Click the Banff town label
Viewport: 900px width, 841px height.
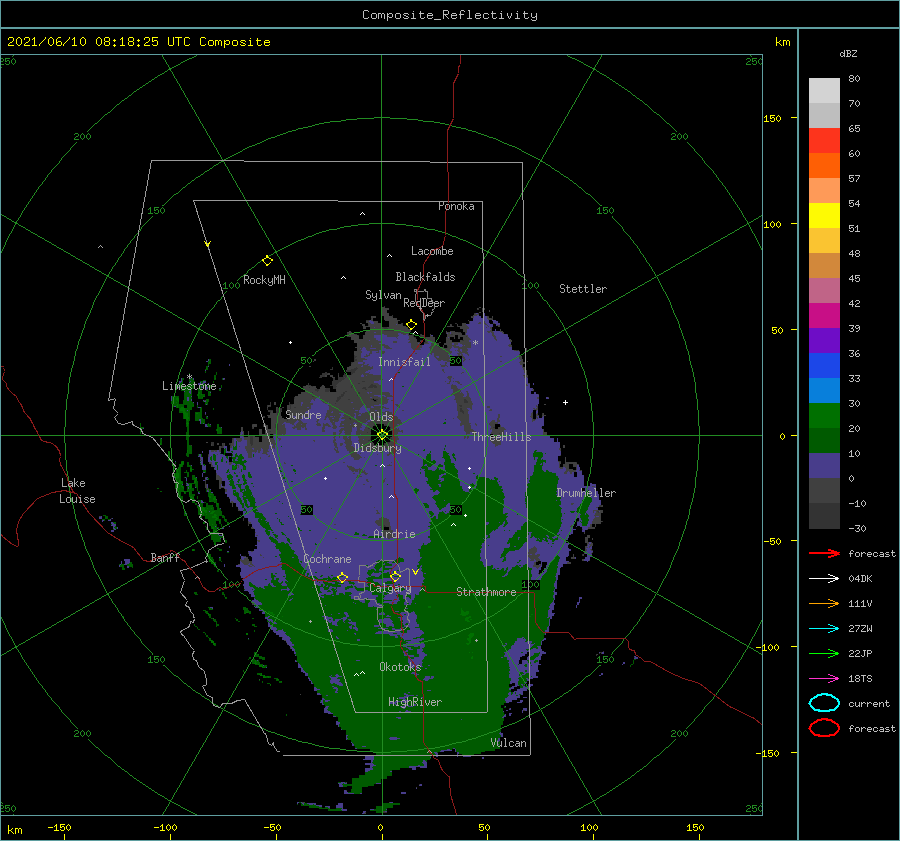(x=165, y=557)
